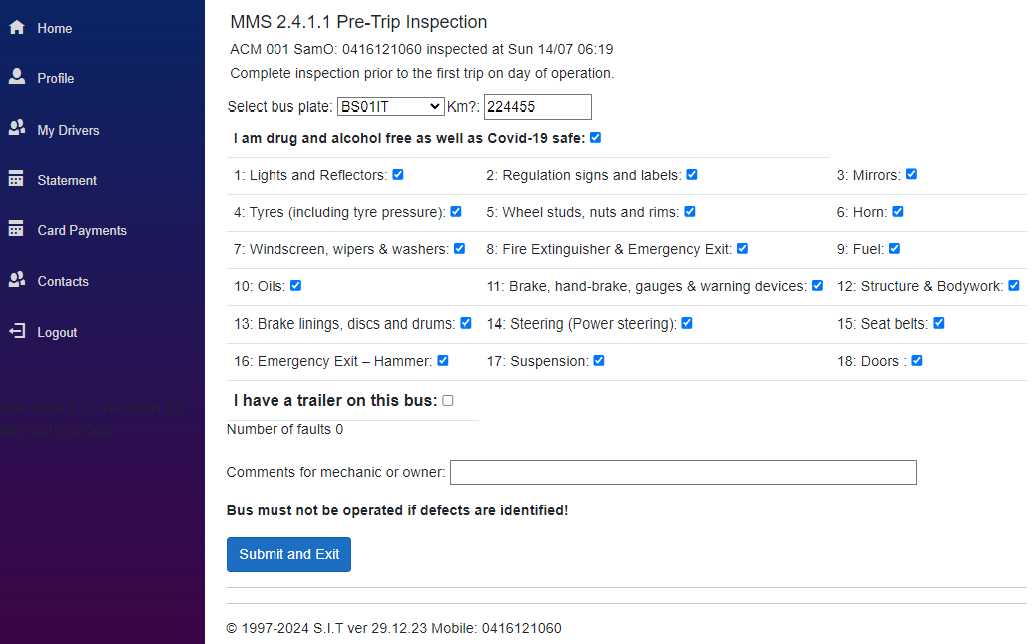Viewport: 1035px width, 644px height.
Task: Click the Card Payments grid icon
Action: [x=17, y=228]
